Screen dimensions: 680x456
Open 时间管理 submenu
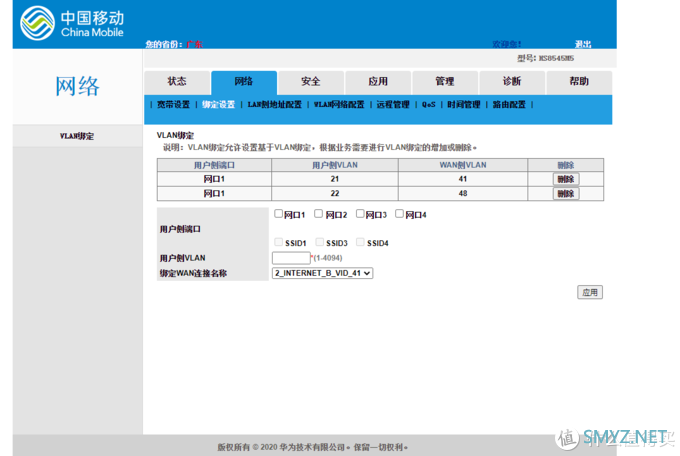pos(464,105)
